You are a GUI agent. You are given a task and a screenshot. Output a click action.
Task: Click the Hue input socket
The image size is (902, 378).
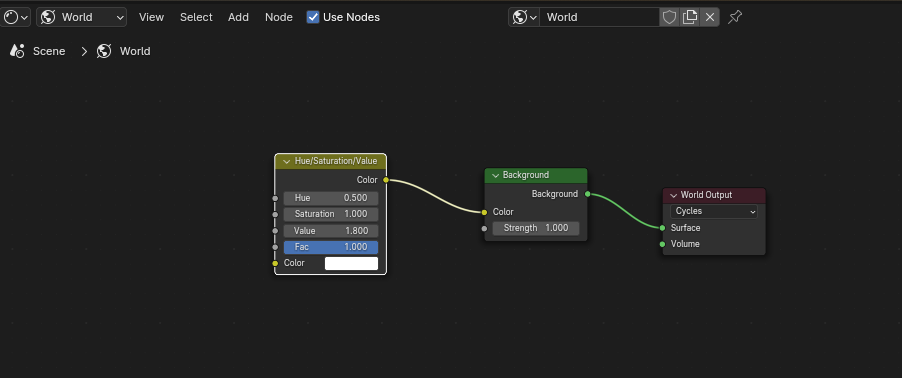tap(275, 198)
